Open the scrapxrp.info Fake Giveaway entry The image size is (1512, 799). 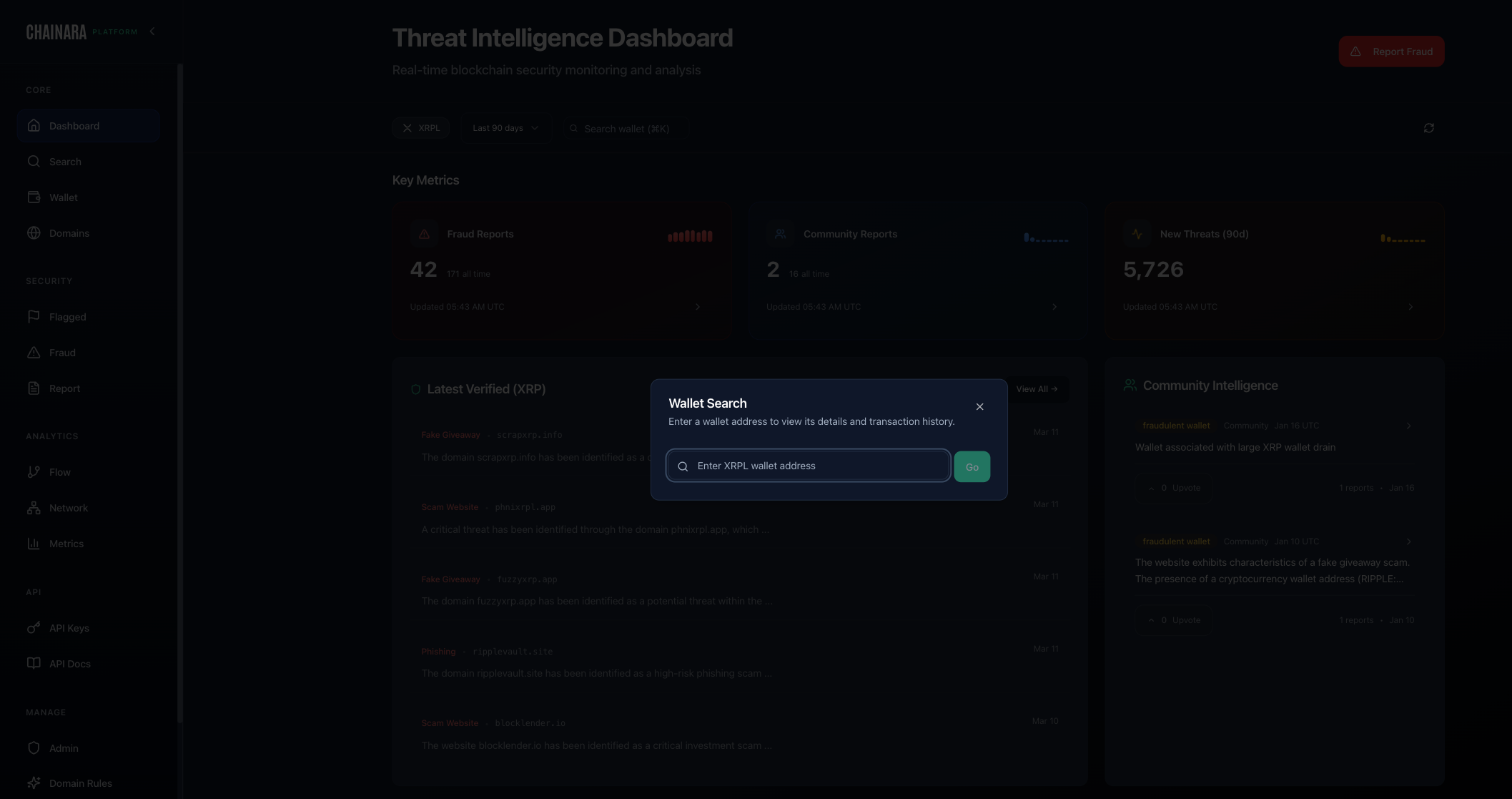click(740, 446)
